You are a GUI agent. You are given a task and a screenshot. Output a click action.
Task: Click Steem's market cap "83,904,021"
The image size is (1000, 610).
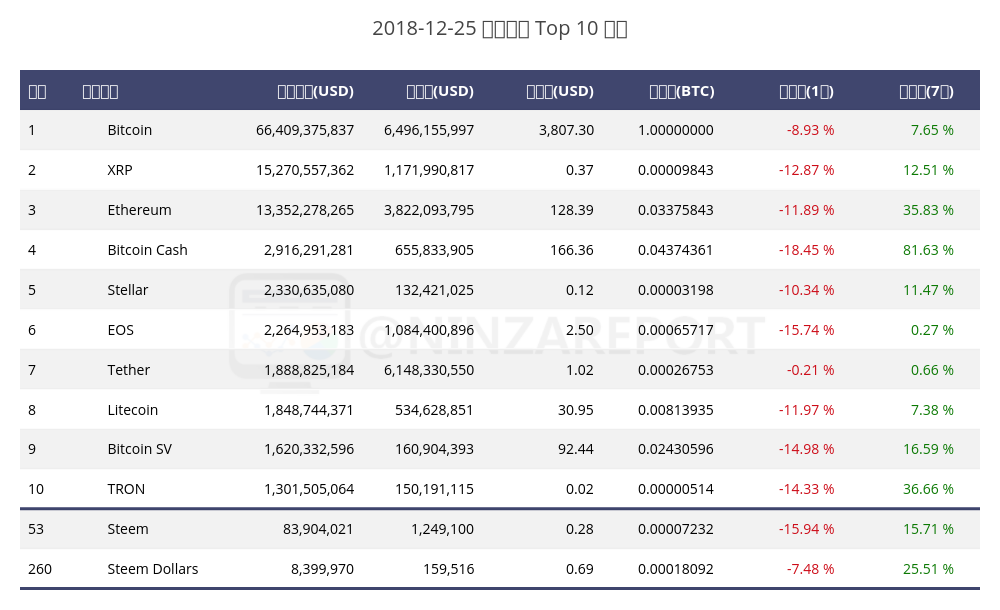pyautogui.click(x=318, y=530)
